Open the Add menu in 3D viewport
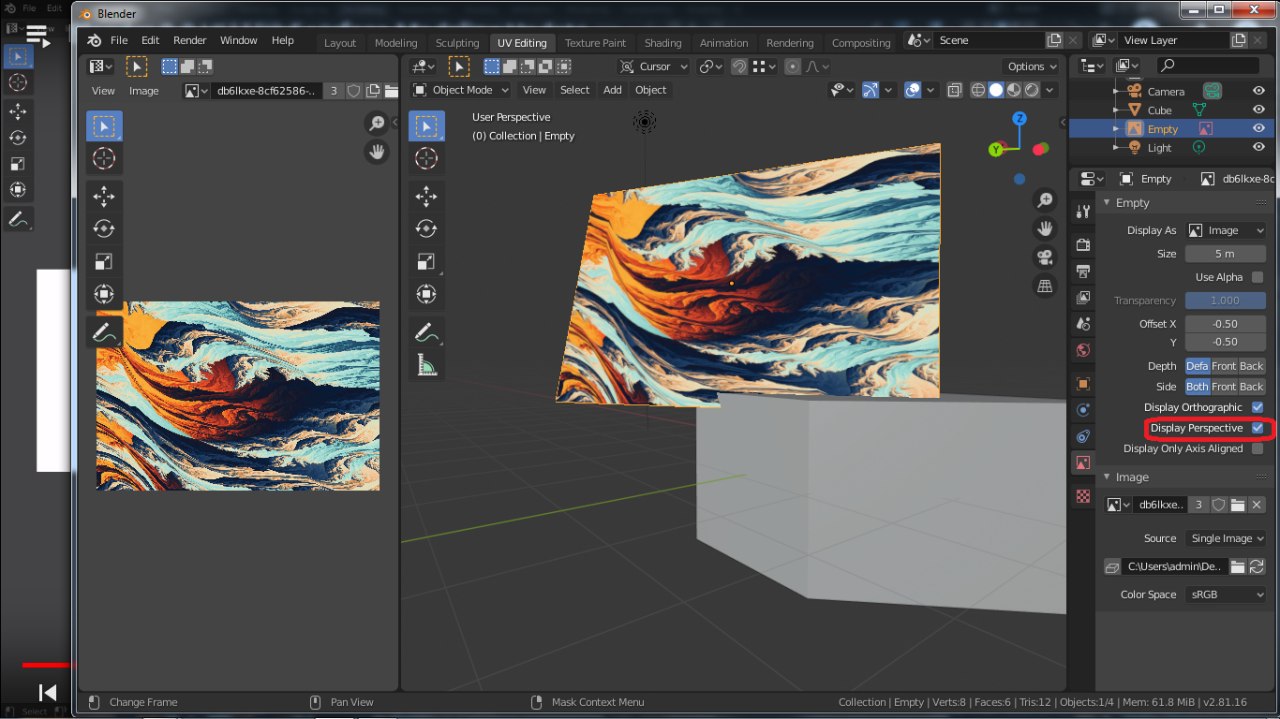 click(x=612, y=90)
